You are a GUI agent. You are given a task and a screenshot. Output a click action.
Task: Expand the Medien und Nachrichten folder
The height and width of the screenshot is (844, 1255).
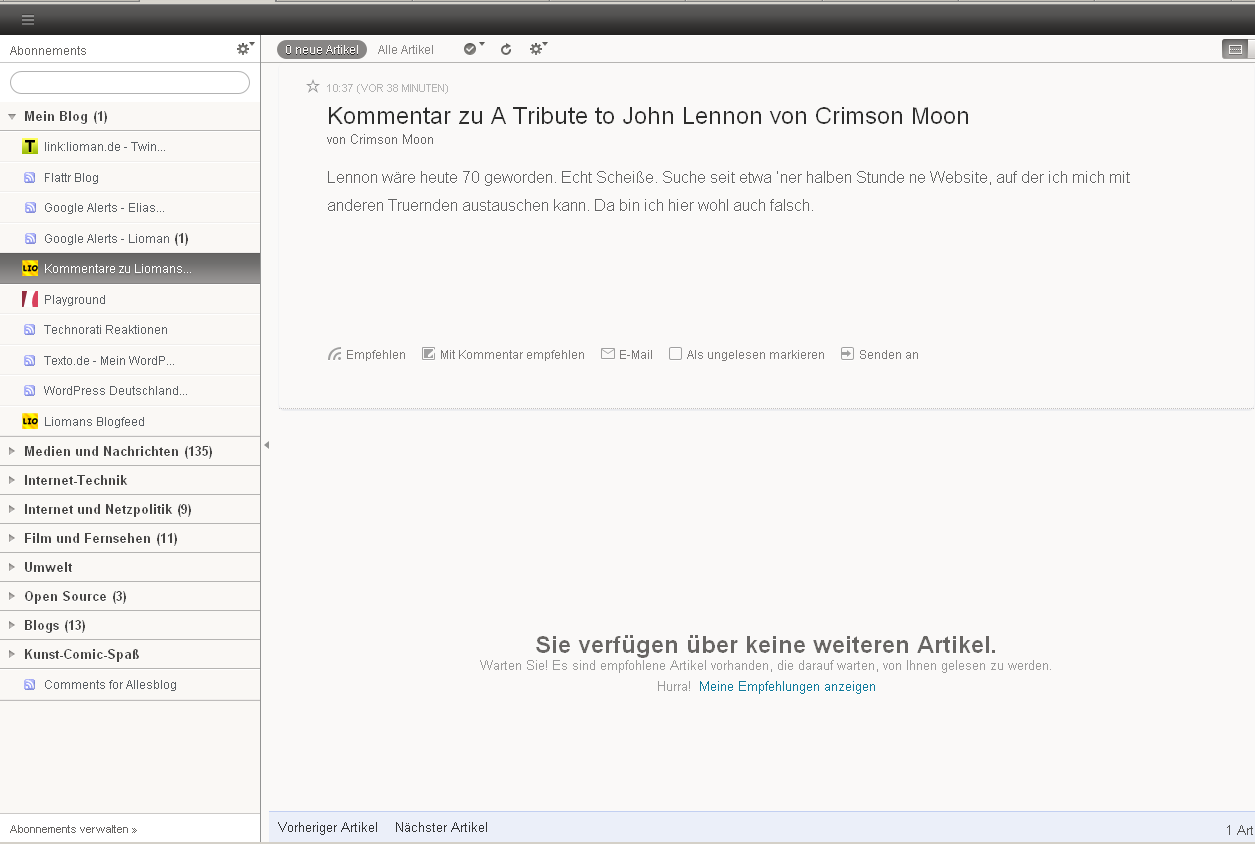(x=12, y=451)
